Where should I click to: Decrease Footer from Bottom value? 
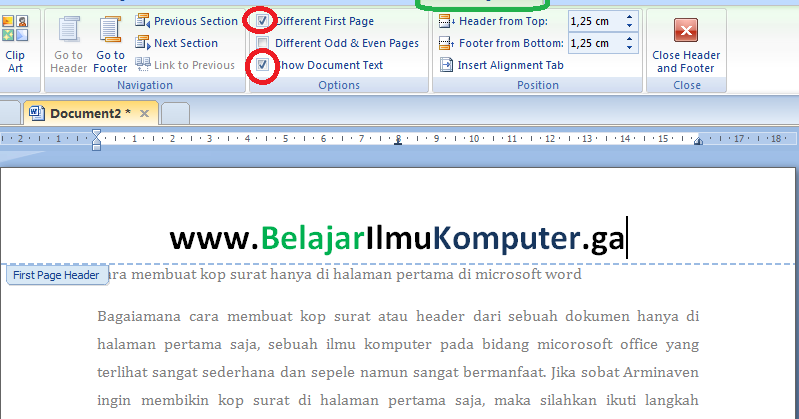coord(630,47)
